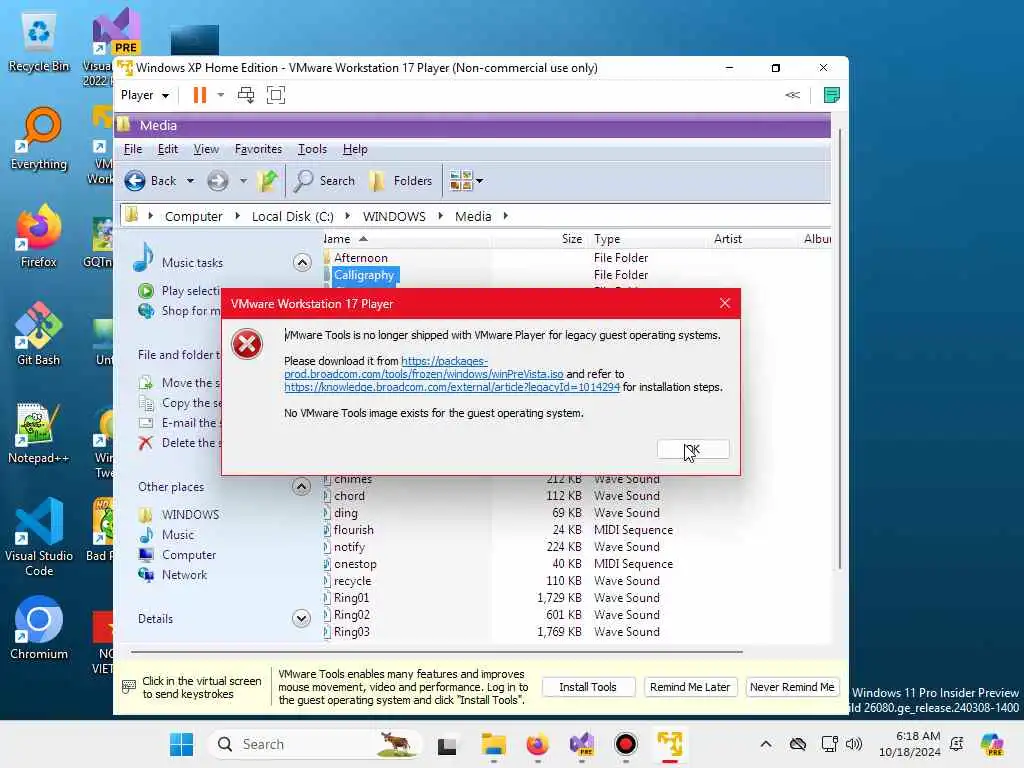
Task: Open Notepad++ desktop shortcut
Action: click(39, 432)
